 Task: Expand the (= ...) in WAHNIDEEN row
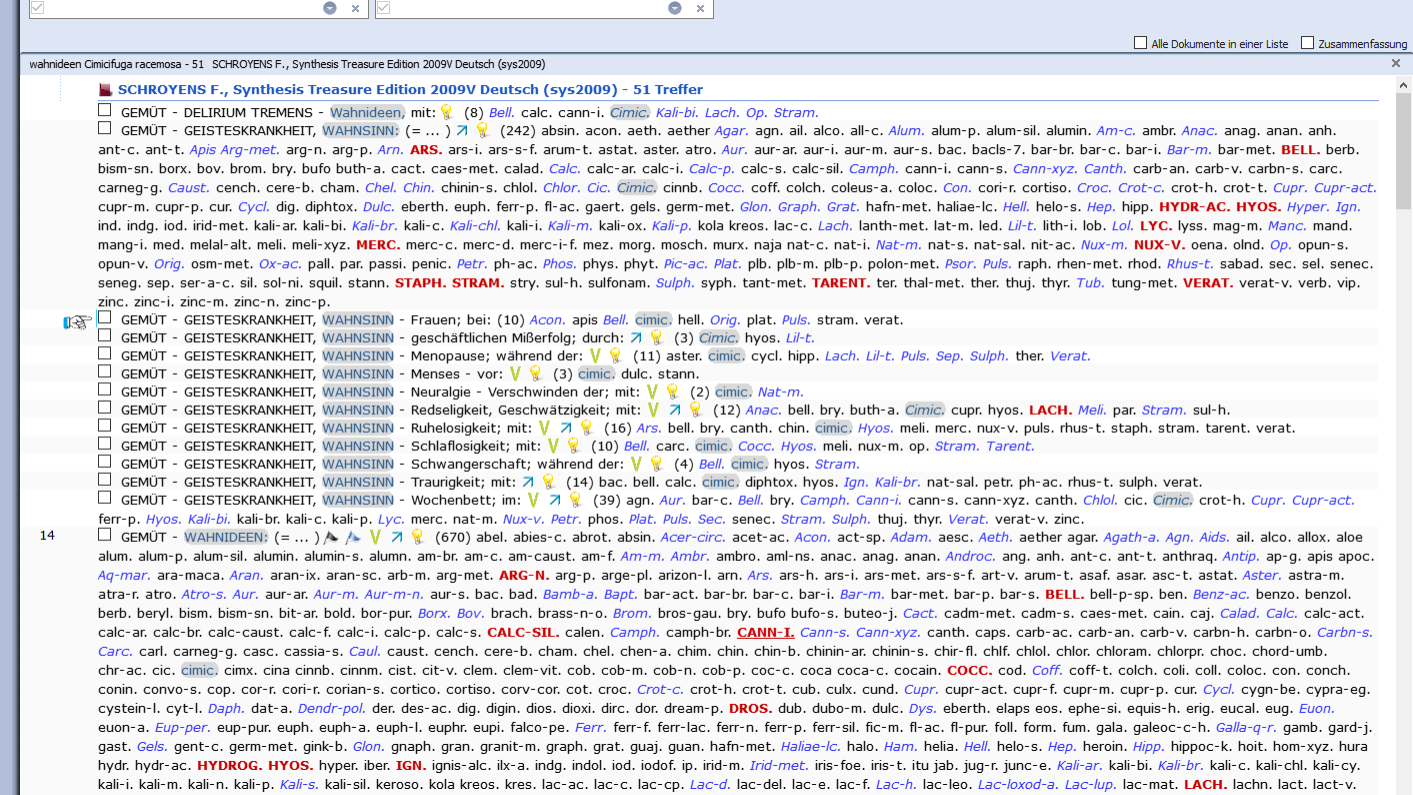pos(295,537)
